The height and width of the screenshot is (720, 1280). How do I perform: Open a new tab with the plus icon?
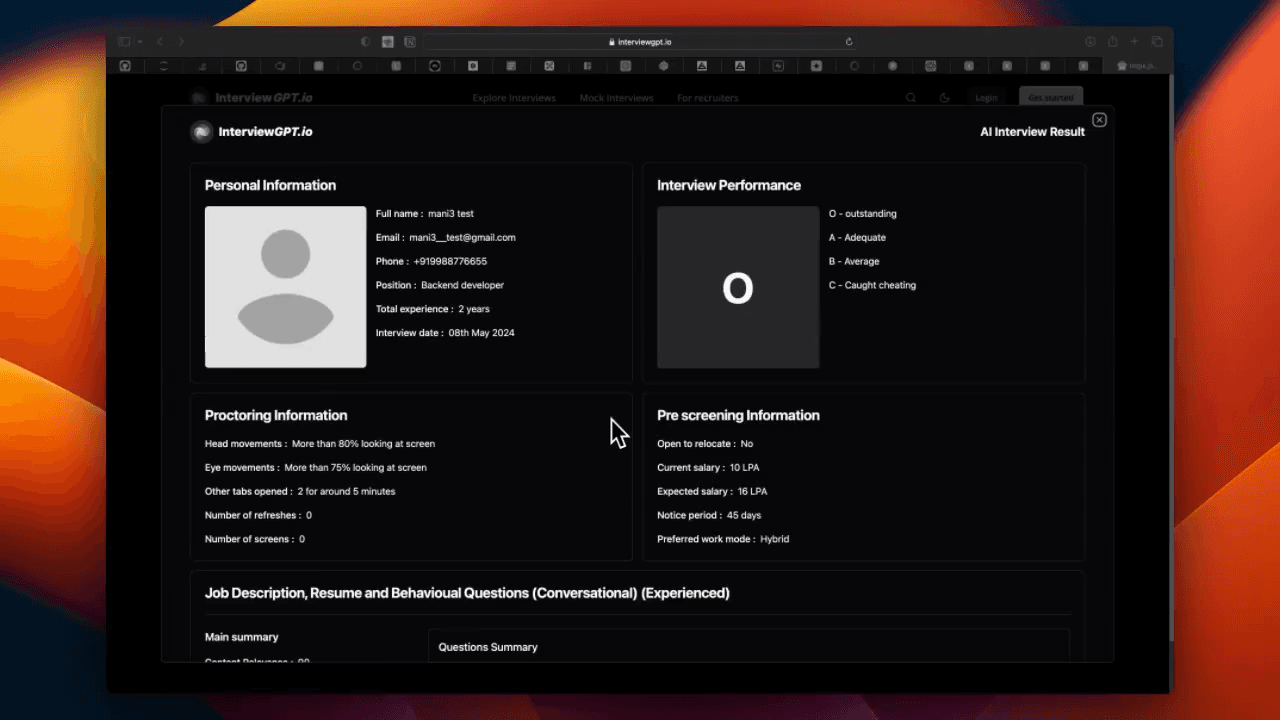click(x=1134, y=42)
